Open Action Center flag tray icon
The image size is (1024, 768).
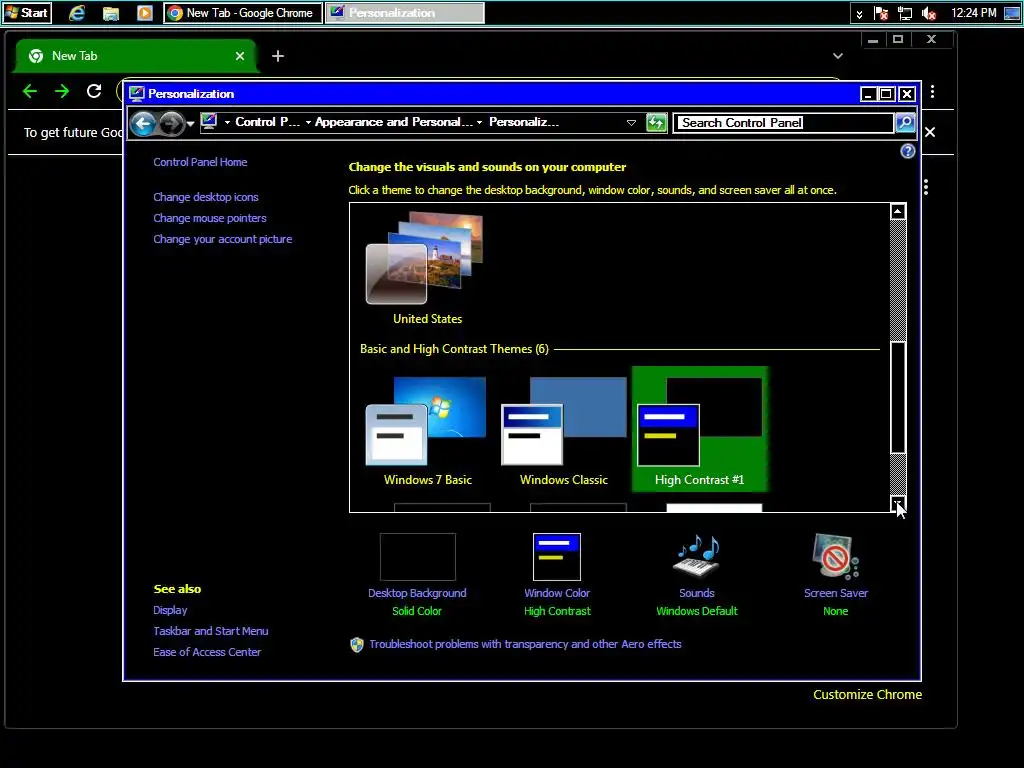point(881,13)
